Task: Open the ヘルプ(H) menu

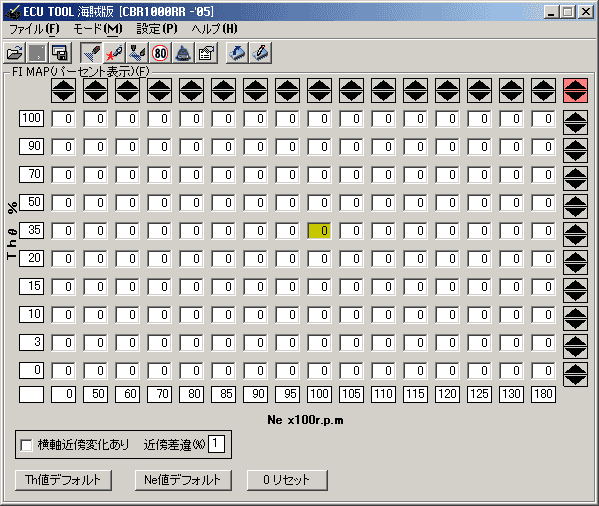Action: 215,29
